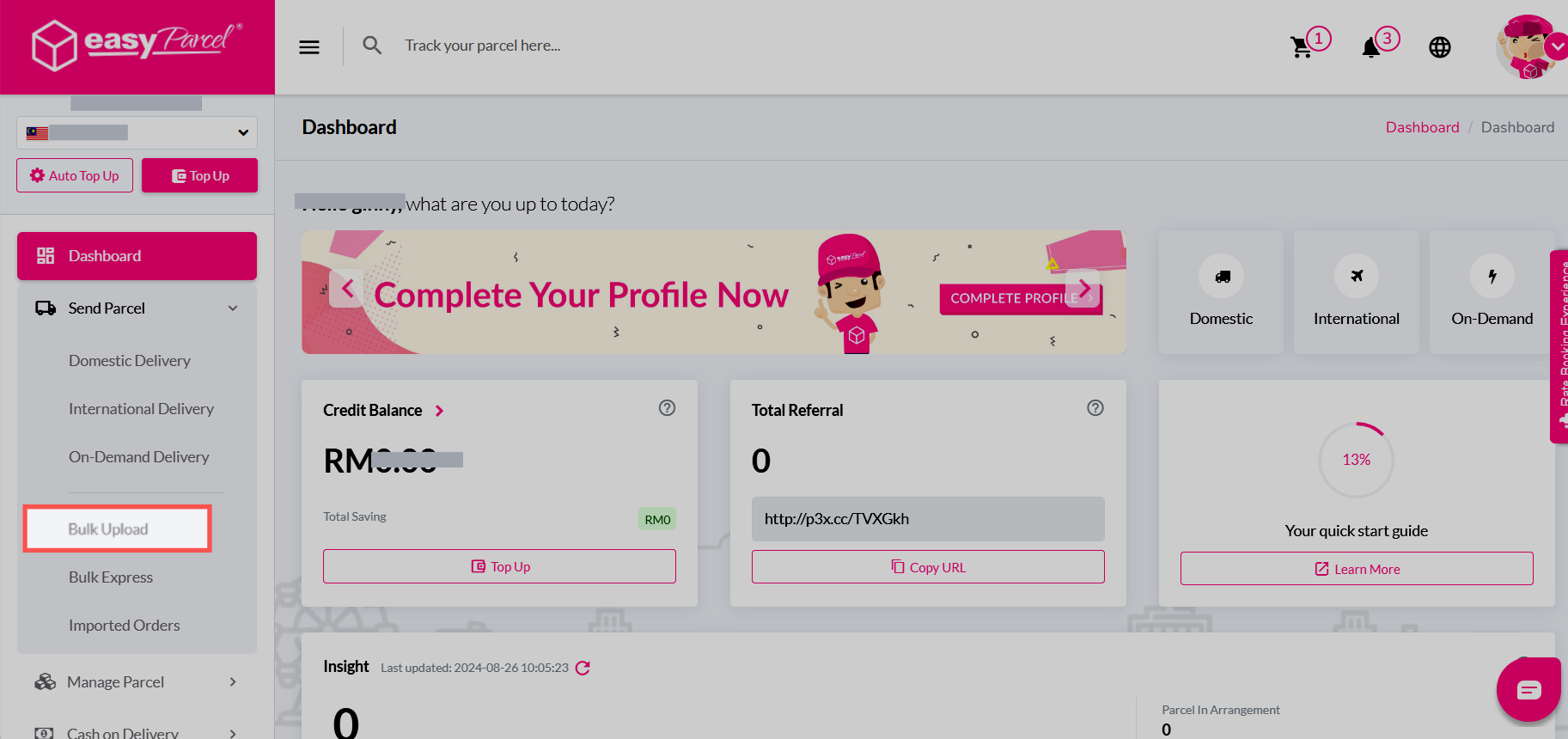Open the live chat bubble

1528,689
